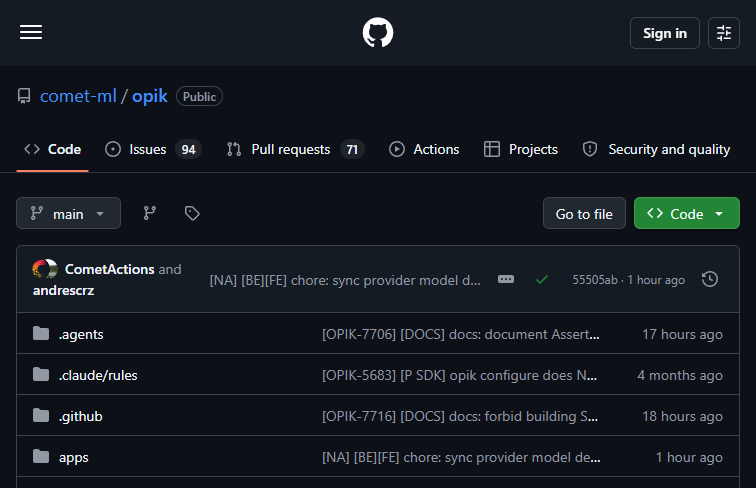The height and width of the screenshot is (488, 756).
Task: View branches via the branch icon
Action: point(149,213)
